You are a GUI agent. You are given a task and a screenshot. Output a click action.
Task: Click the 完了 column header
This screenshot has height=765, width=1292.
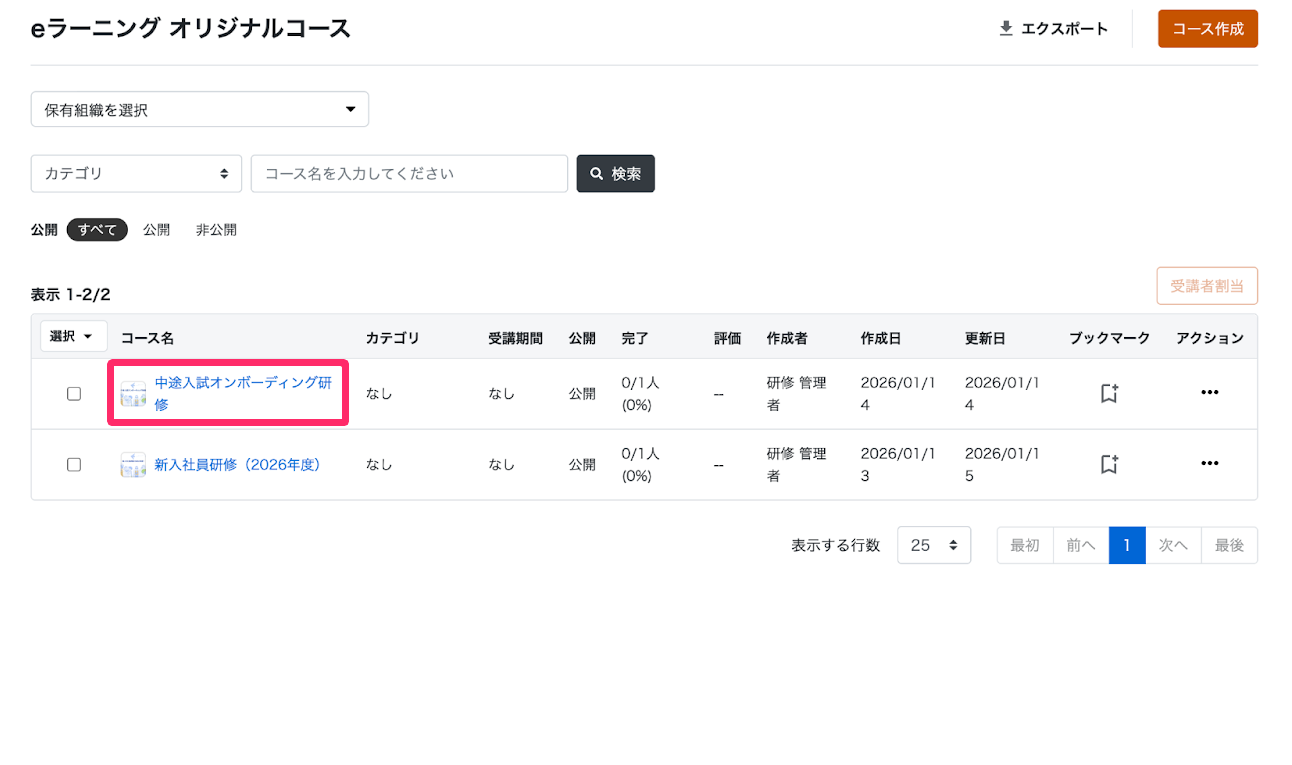coord(635,338)
